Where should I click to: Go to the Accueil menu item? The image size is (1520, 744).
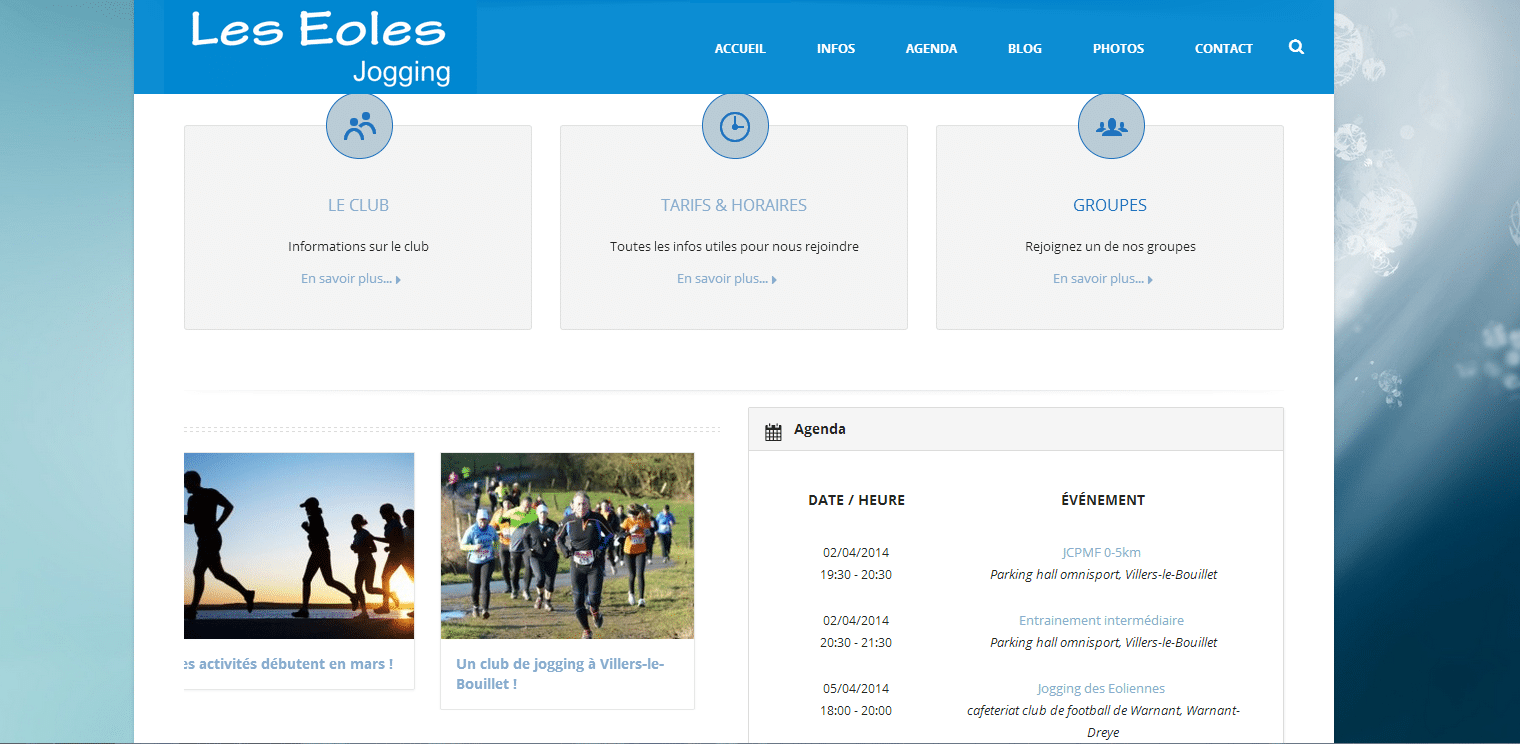pos(740,48)
